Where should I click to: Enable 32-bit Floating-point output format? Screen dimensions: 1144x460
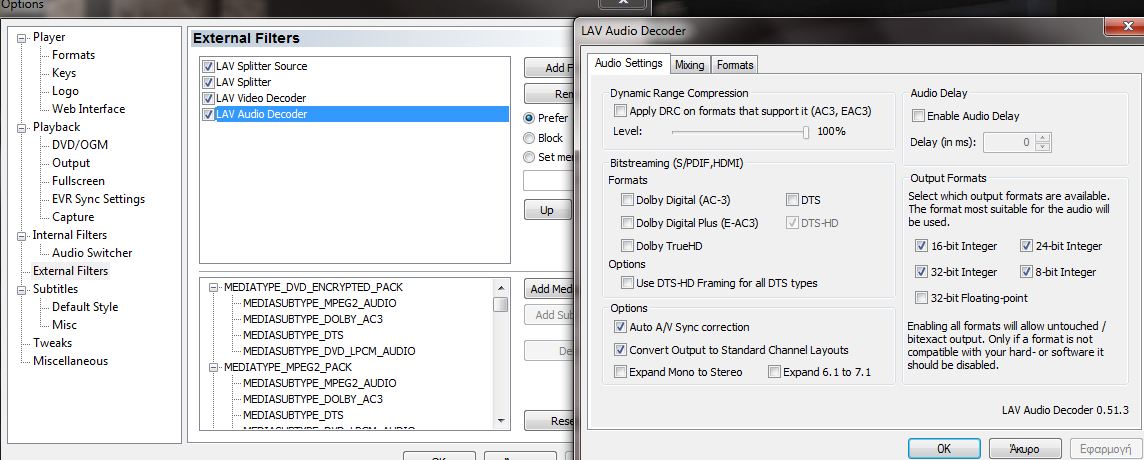[921, 298]
